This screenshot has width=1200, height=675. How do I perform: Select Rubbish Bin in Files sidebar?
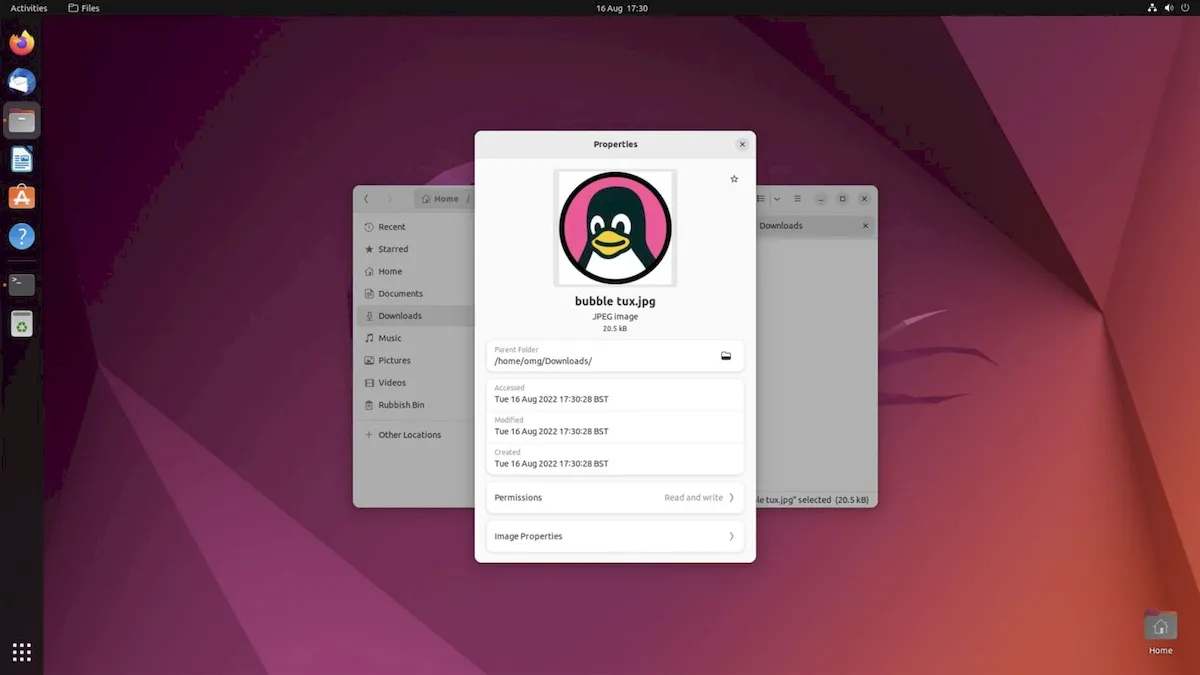pos(414,405)
